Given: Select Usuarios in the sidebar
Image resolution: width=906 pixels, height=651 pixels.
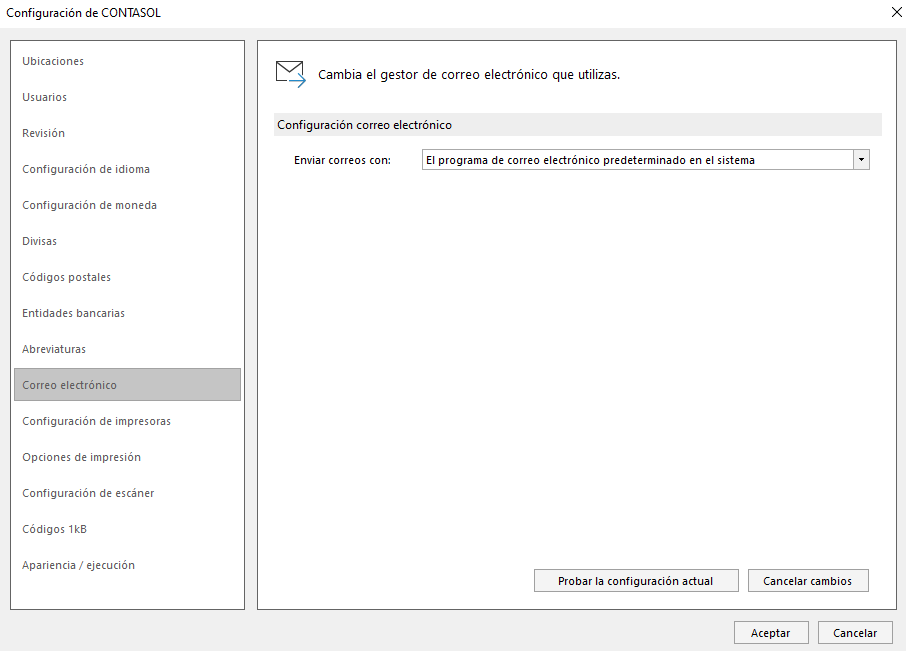Looking at the screenshot, I should pyautogui.click(x=44, y=97).
